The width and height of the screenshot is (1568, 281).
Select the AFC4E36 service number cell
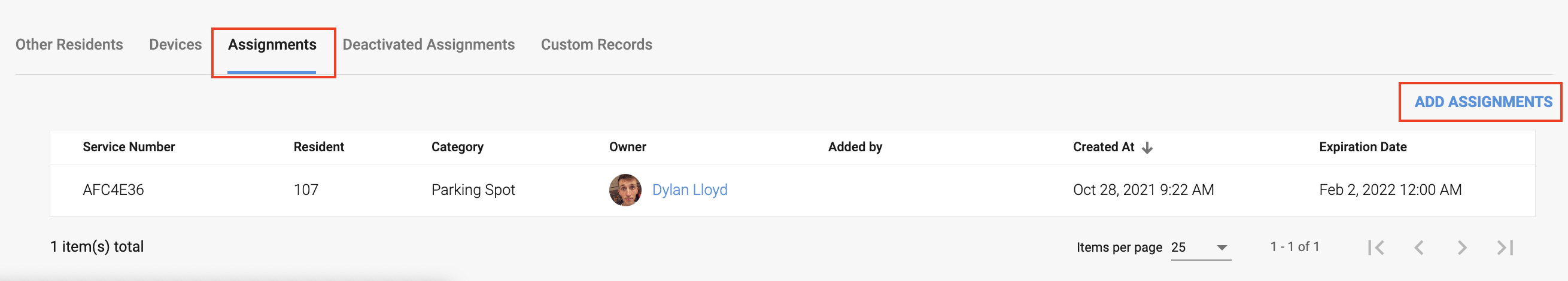pyautogui.click(x=113, y=190)
